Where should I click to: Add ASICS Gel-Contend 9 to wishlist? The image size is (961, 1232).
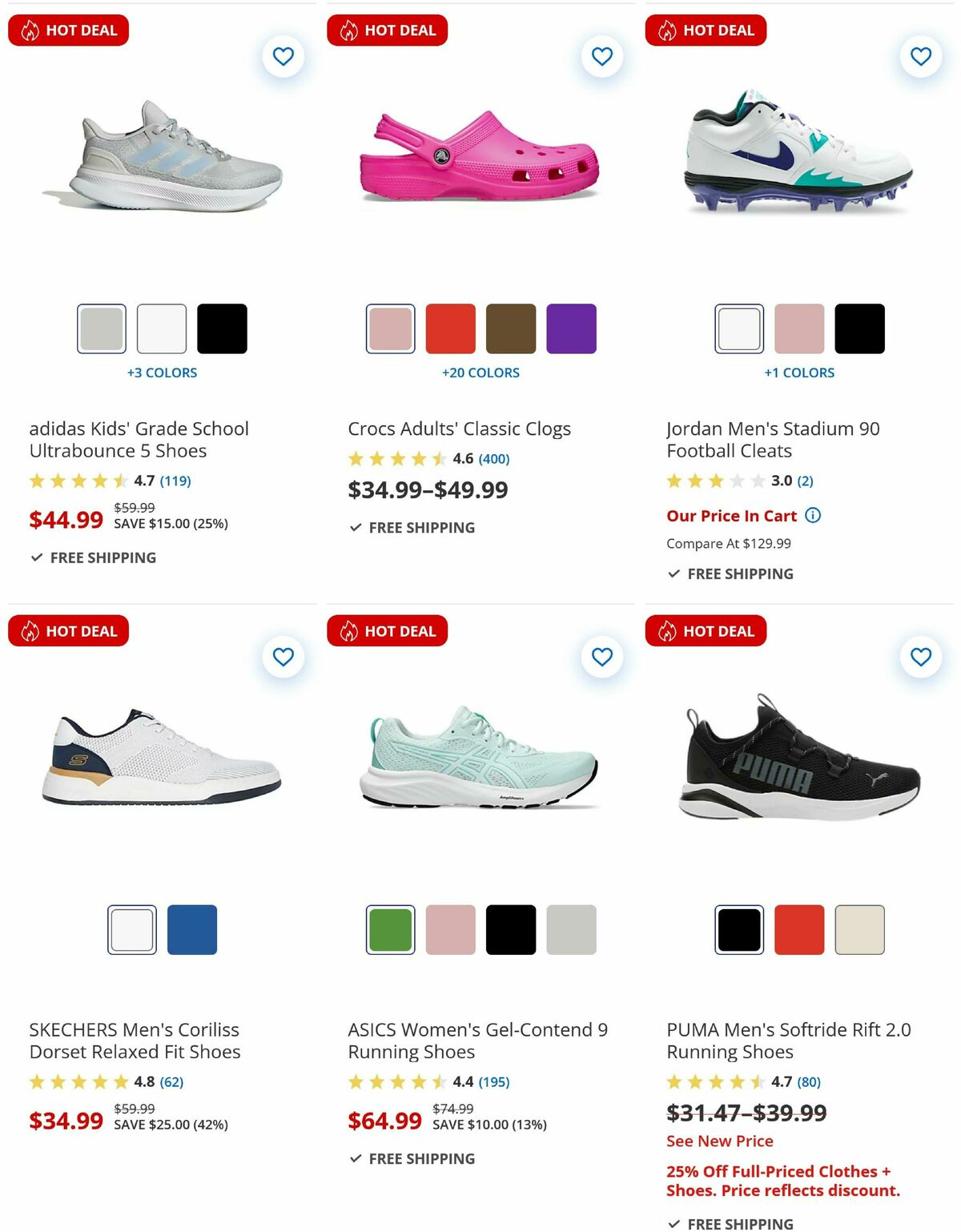(601, 656)
